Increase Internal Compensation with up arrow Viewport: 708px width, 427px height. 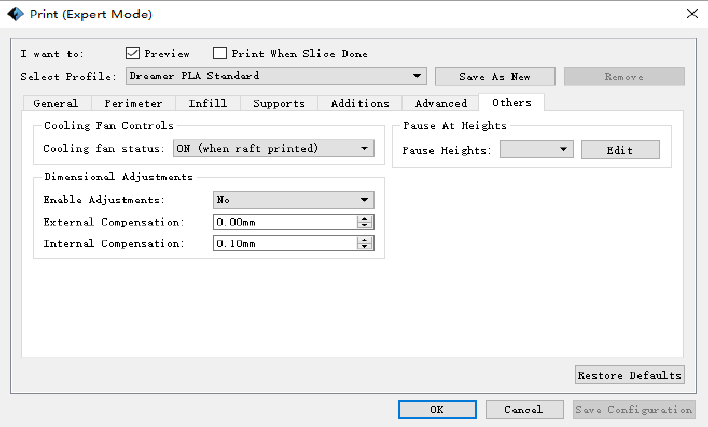(x=365, y=239)
